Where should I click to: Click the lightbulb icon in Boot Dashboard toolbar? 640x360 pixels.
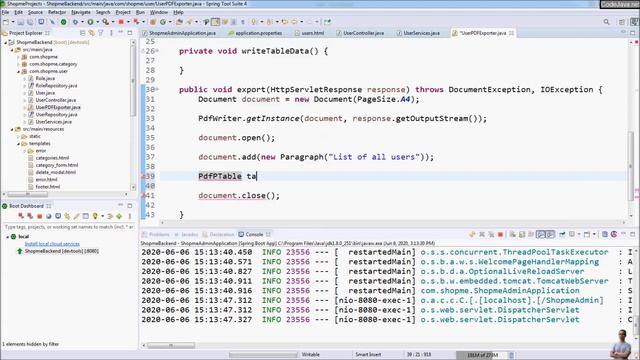pos(95,216)
